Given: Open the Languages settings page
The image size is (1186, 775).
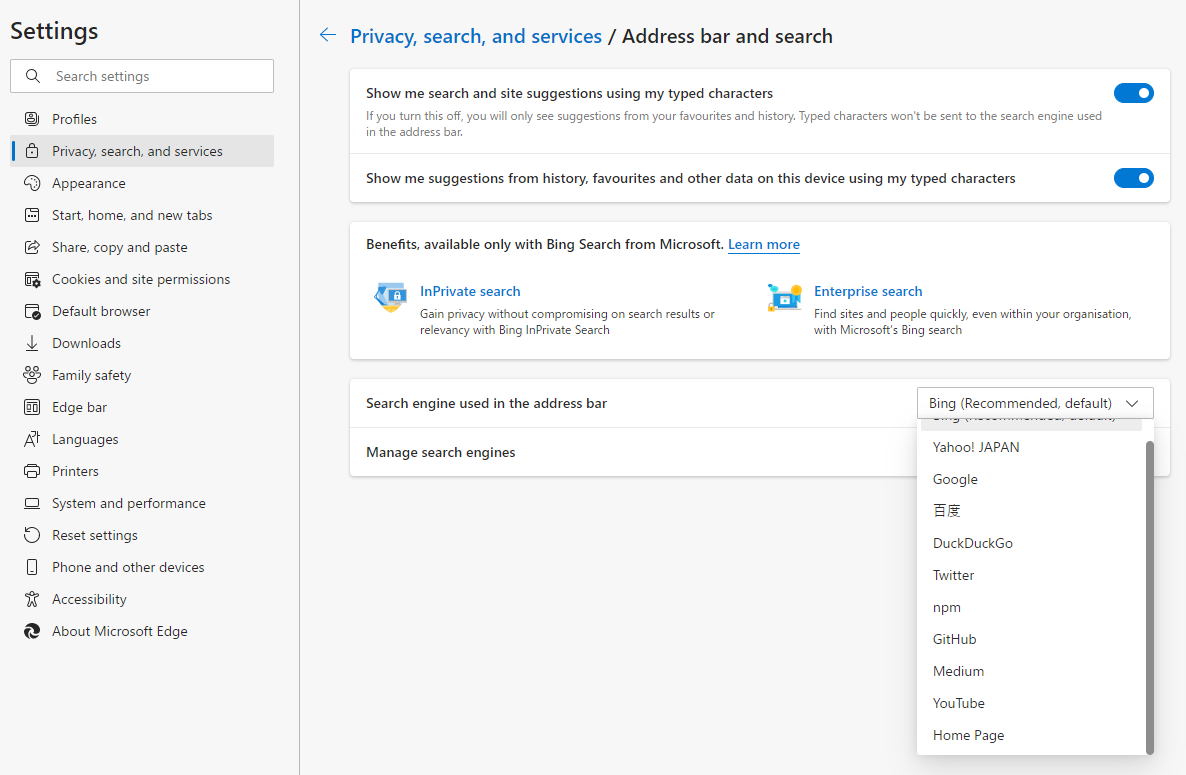Looking at the screenshot, I should coord(142,439).
